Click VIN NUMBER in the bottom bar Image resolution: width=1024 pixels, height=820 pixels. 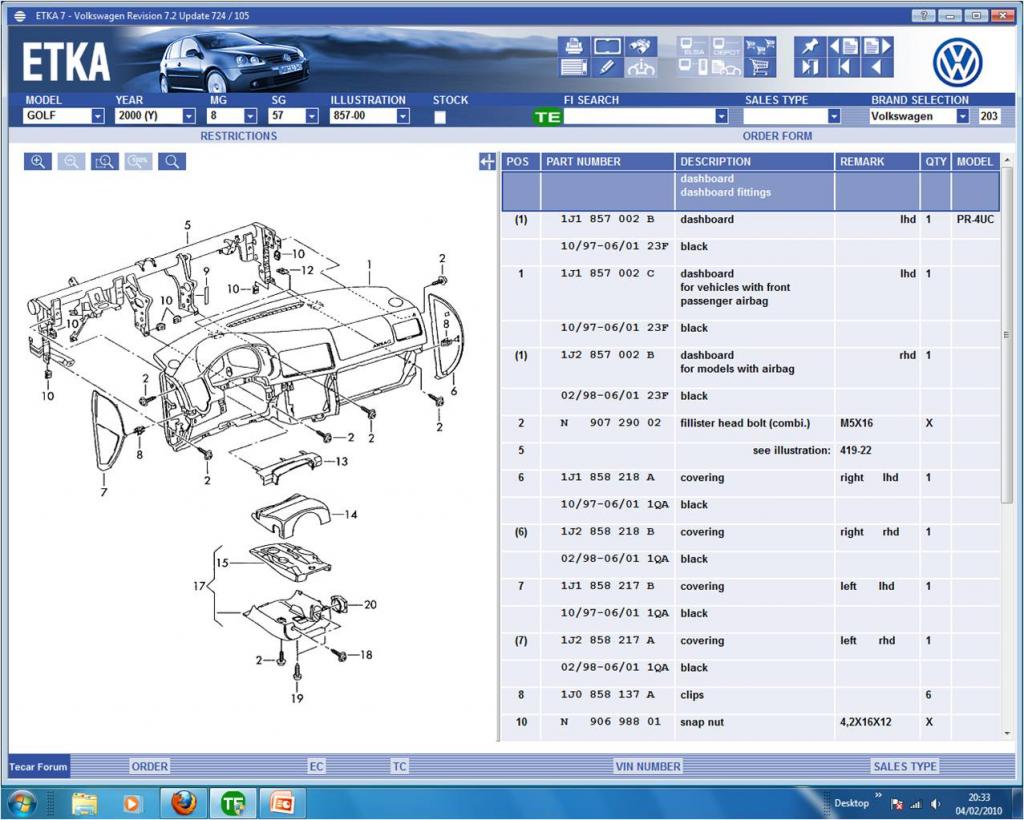pos(648,766)
